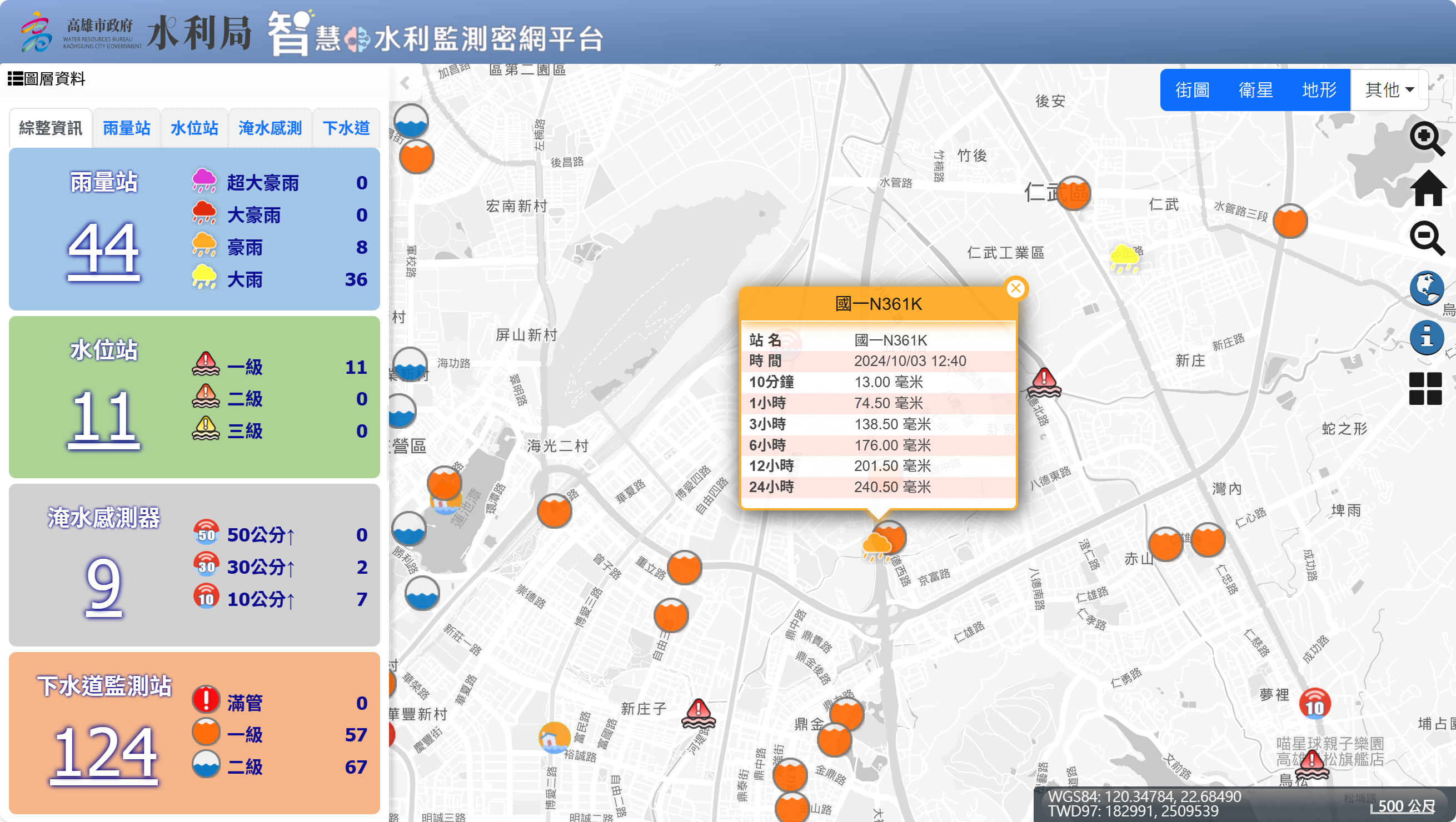1456x822 pixels.
Task: Switch to the 下水道 tab
Action: point(346,128)
